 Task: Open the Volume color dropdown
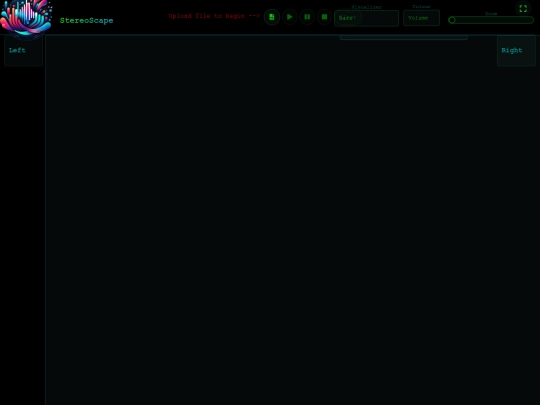(x=421, y=18)
